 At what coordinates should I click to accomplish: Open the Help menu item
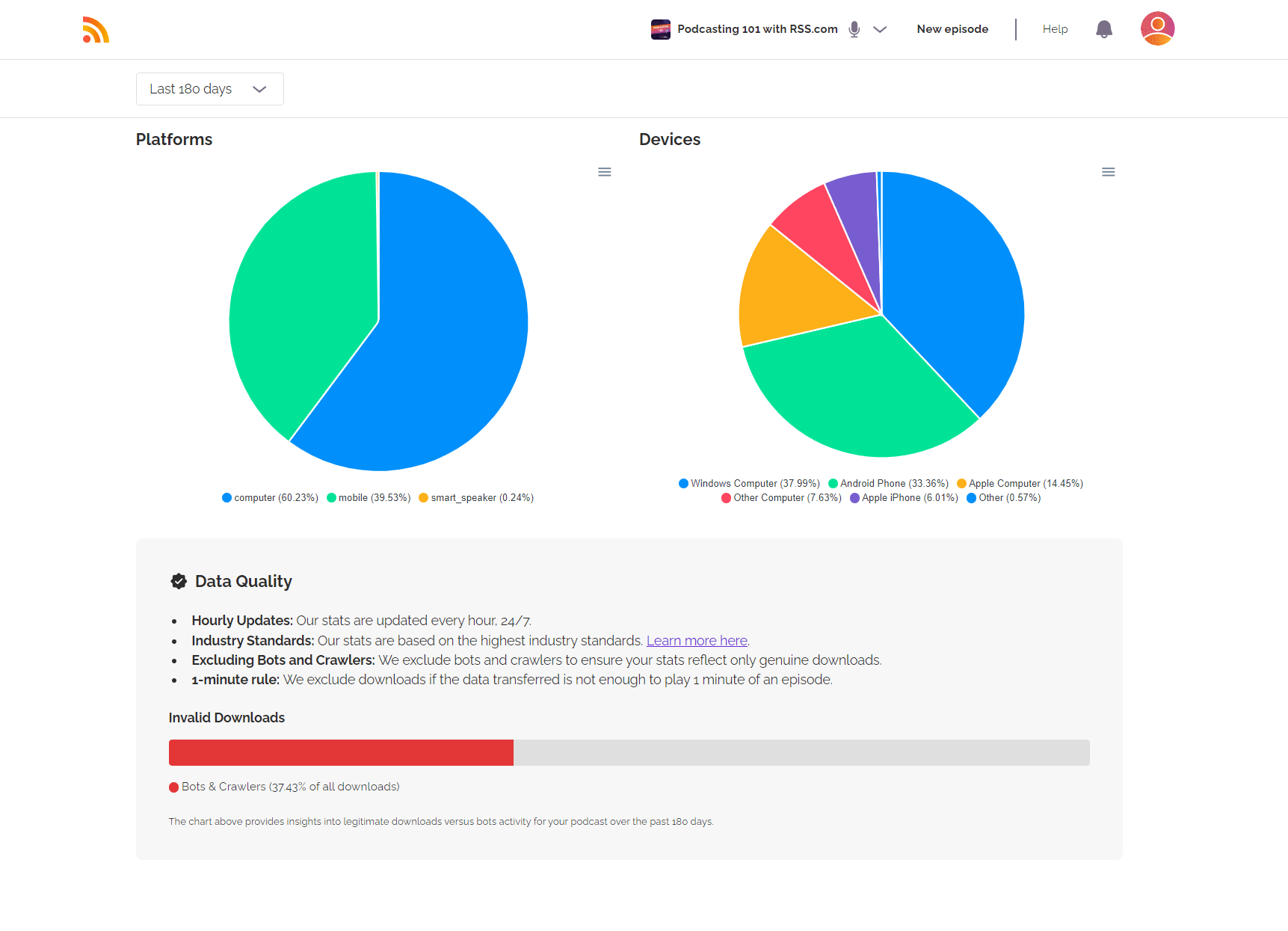click(1055, 29)
